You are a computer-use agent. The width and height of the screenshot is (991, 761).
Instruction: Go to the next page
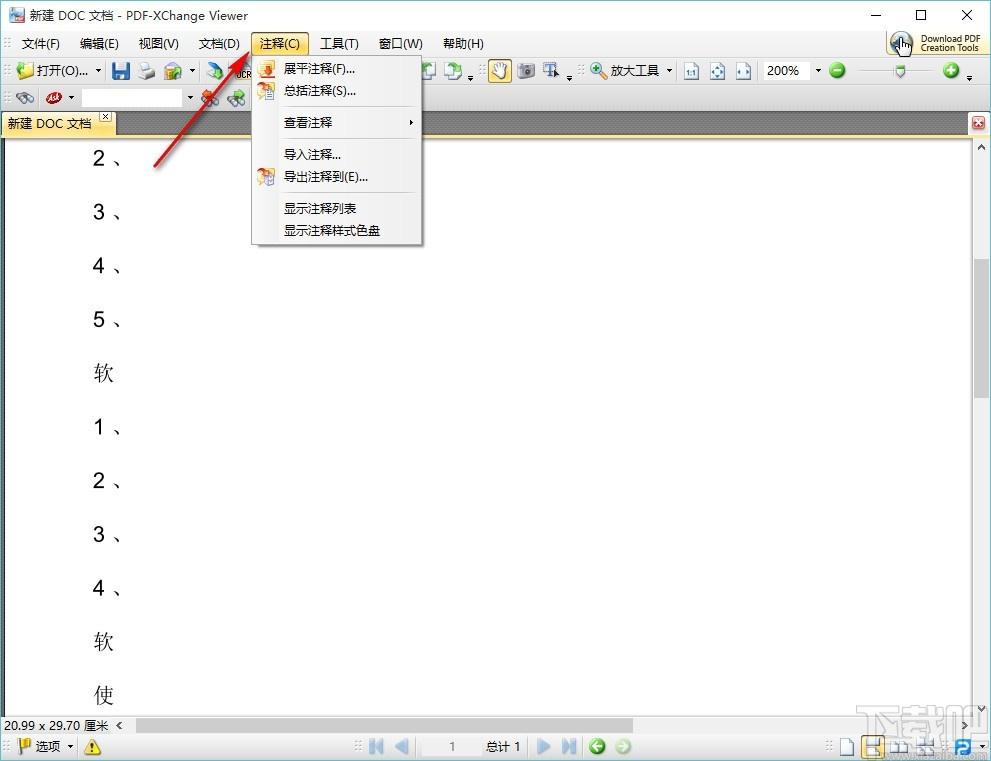pyautogui.click(x=544, y=746)
